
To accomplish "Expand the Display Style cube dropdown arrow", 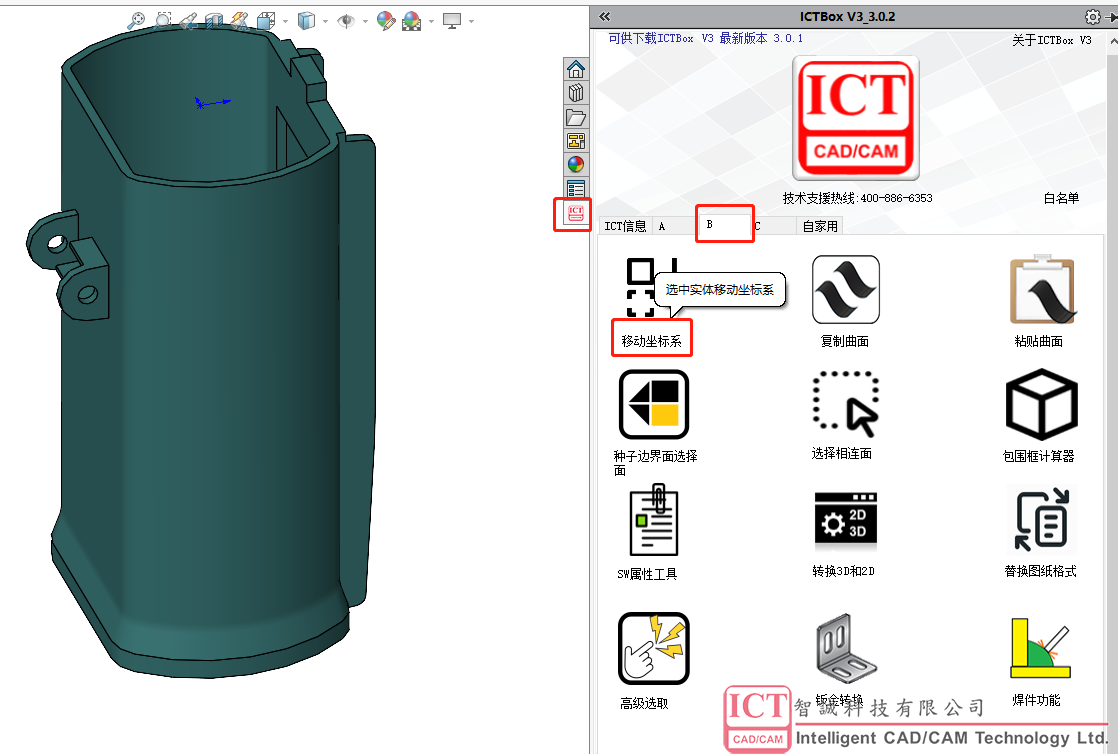I will pos(325,21).
